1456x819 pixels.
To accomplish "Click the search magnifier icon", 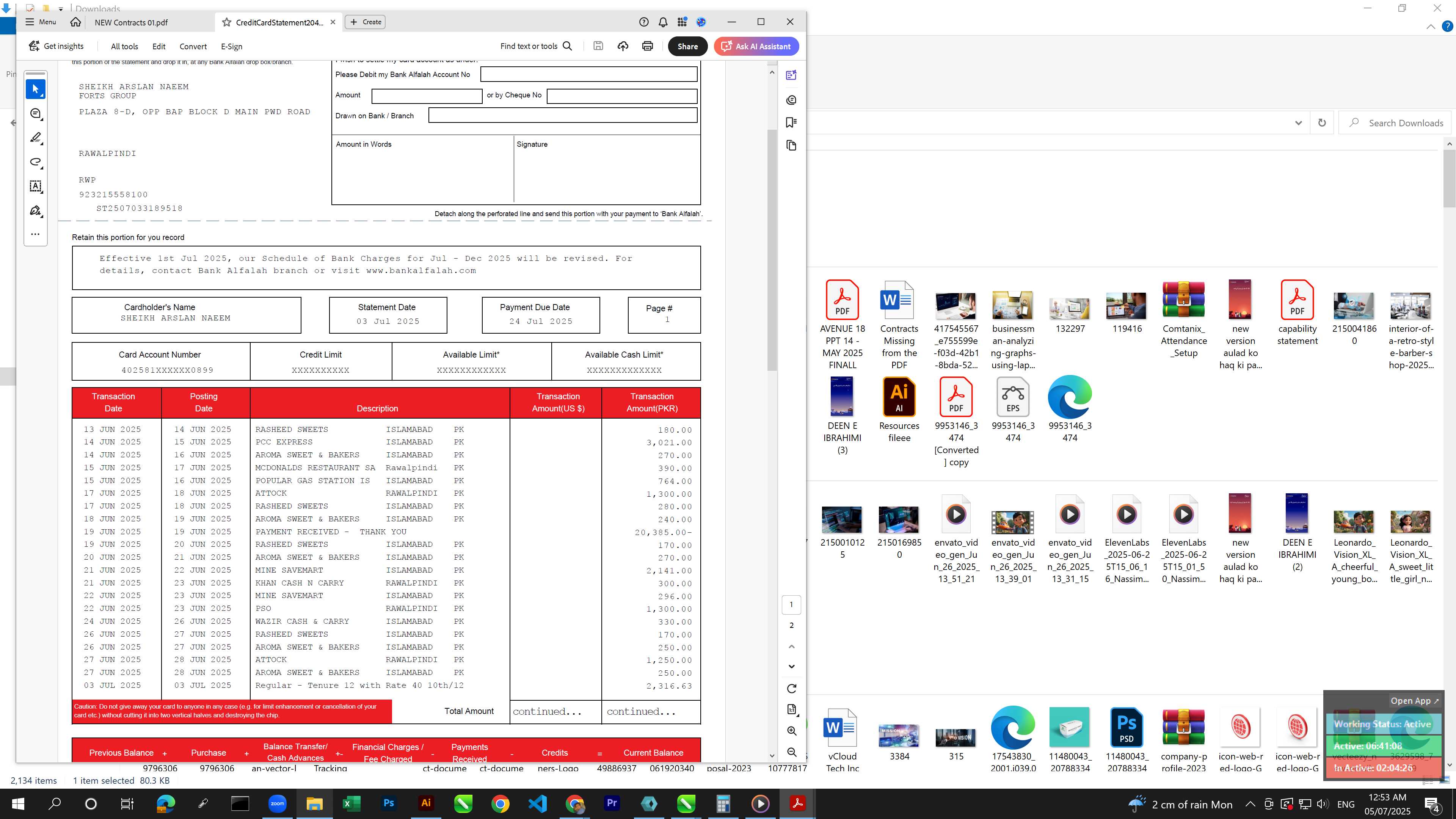I will (568, 46).
